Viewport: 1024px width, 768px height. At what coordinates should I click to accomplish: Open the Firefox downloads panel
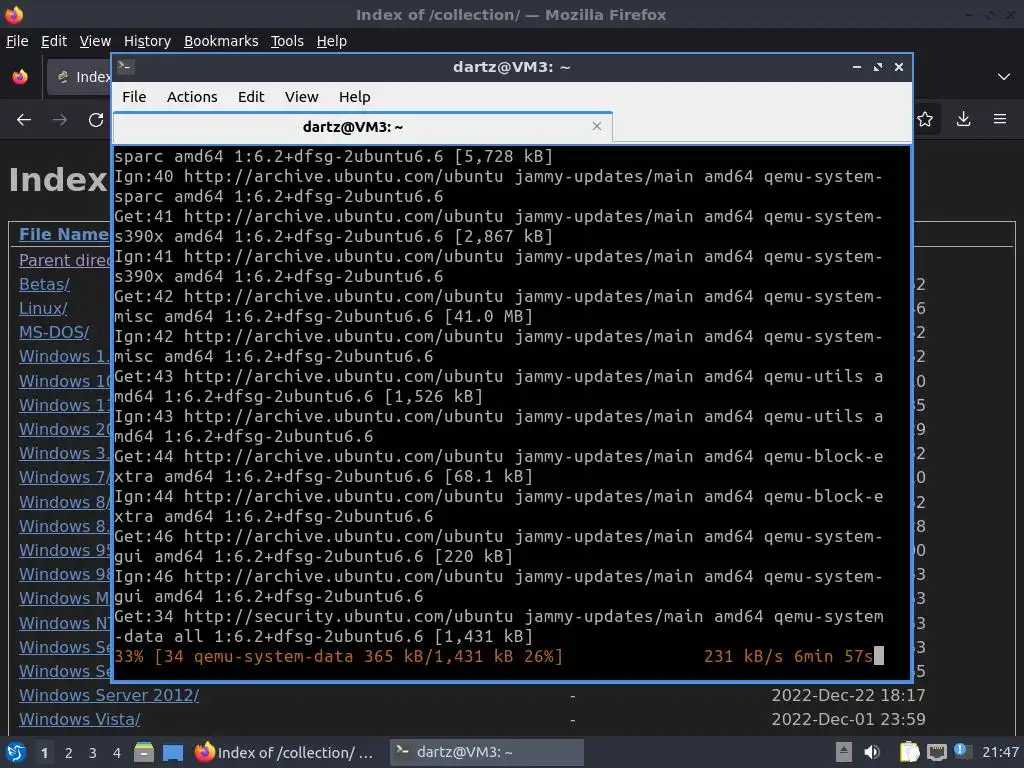click(x=963, y=119)
